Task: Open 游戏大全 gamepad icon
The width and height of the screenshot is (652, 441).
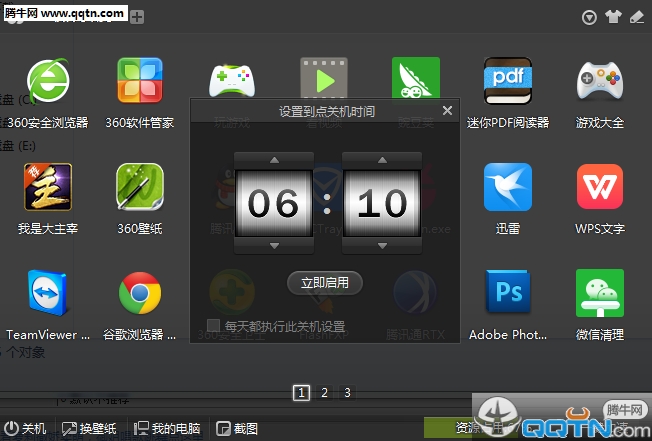Action: tap(600, 81)
